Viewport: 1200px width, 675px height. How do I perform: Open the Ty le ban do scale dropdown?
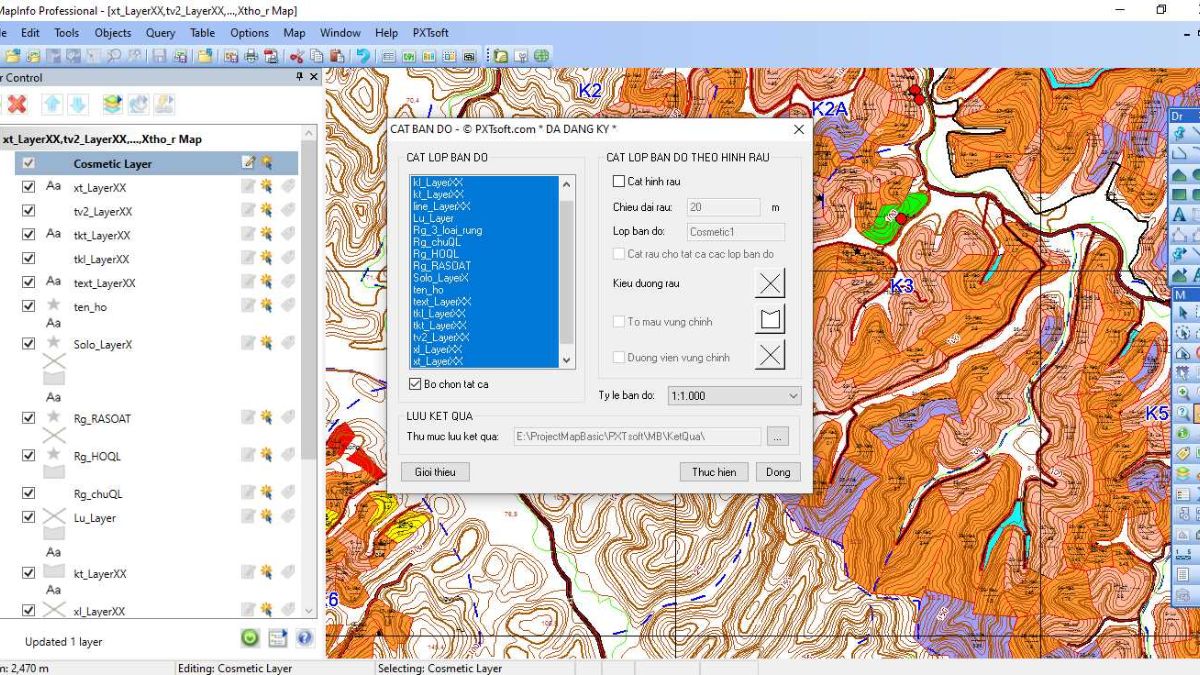pyautogui.click(x=734, y=396)
